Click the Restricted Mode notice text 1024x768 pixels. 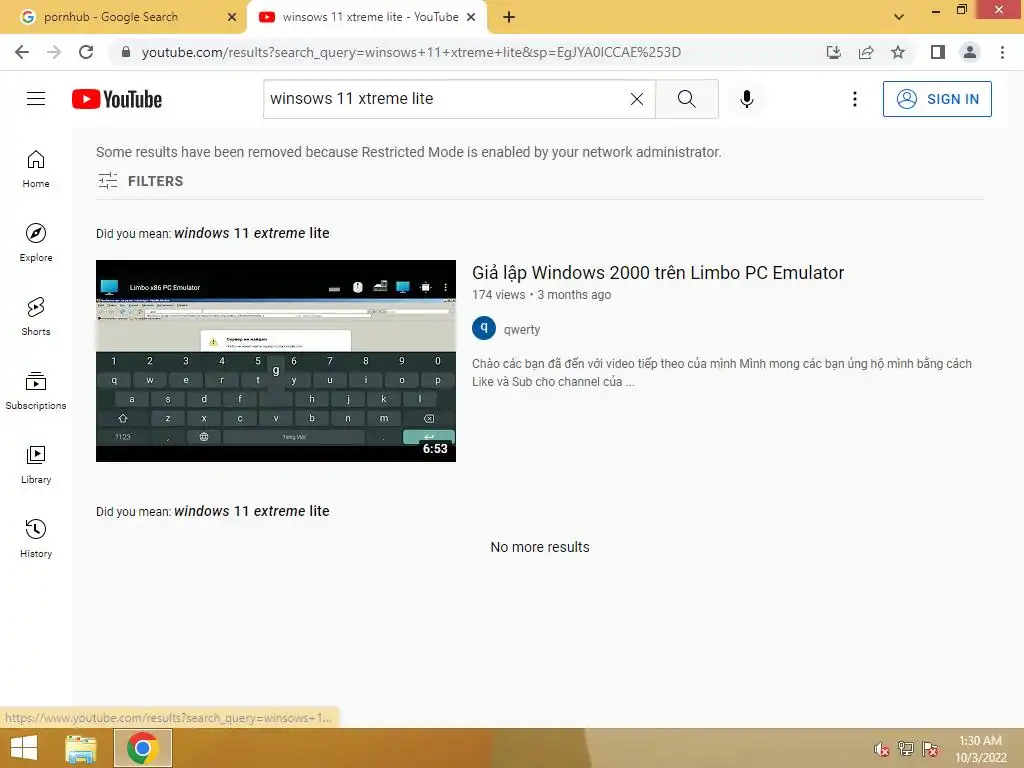tap(409, 152)
